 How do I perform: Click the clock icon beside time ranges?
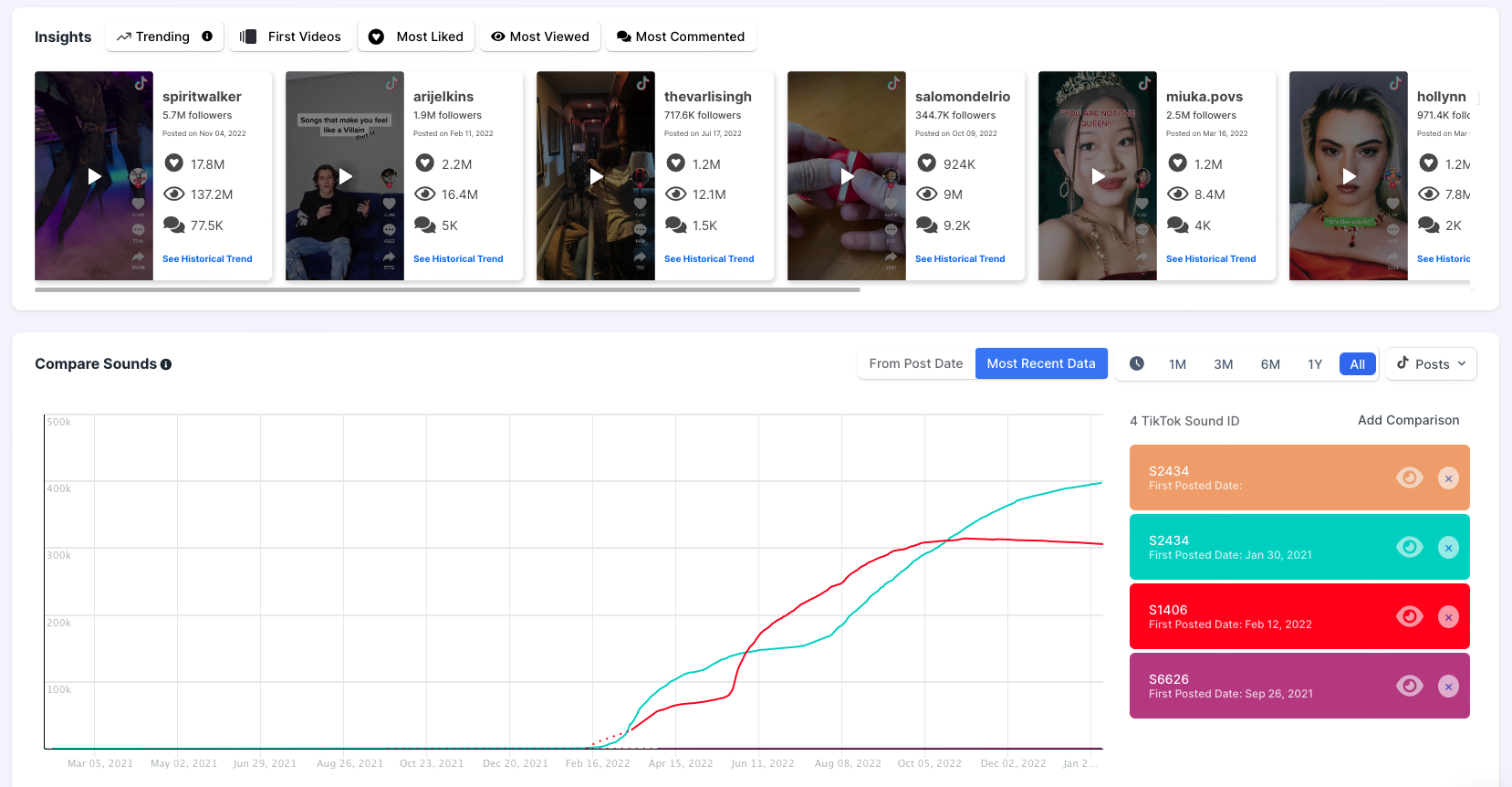coord(1137,363)
